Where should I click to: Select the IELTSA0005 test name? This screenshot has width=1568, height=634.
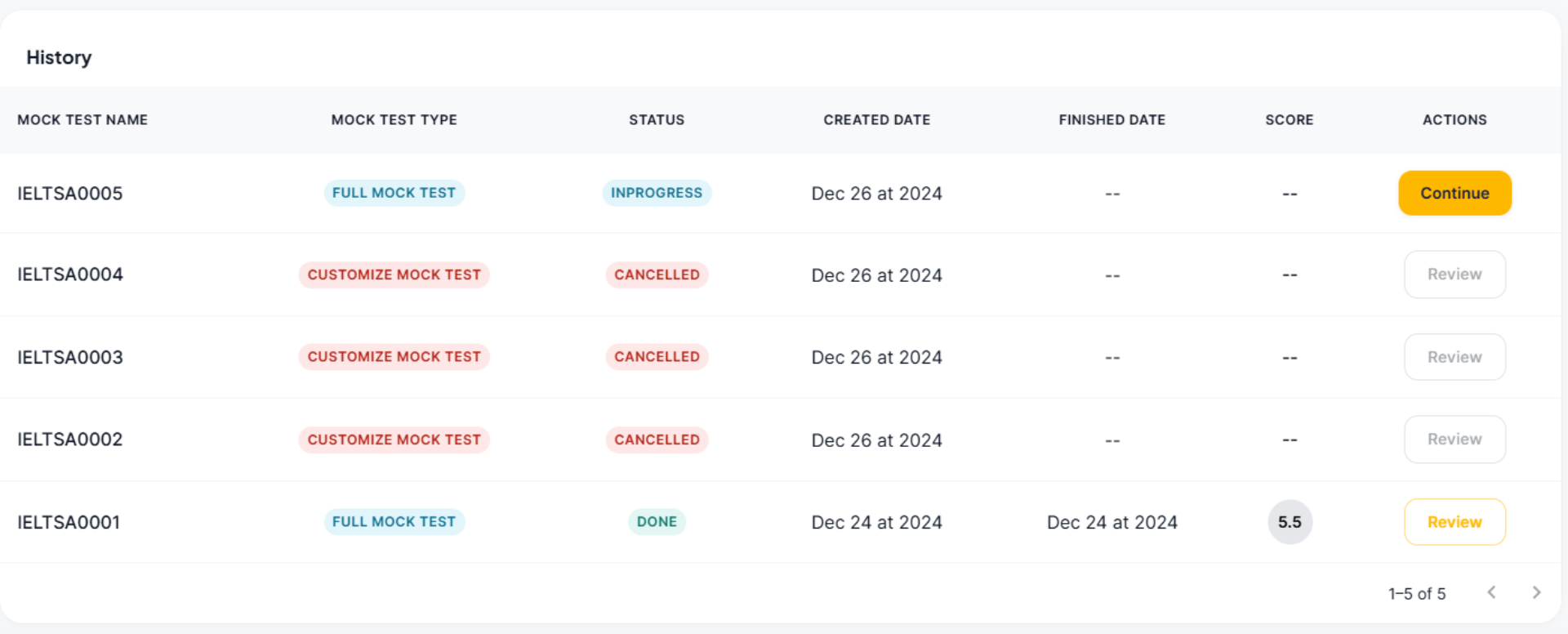click(x=70, y=194)
